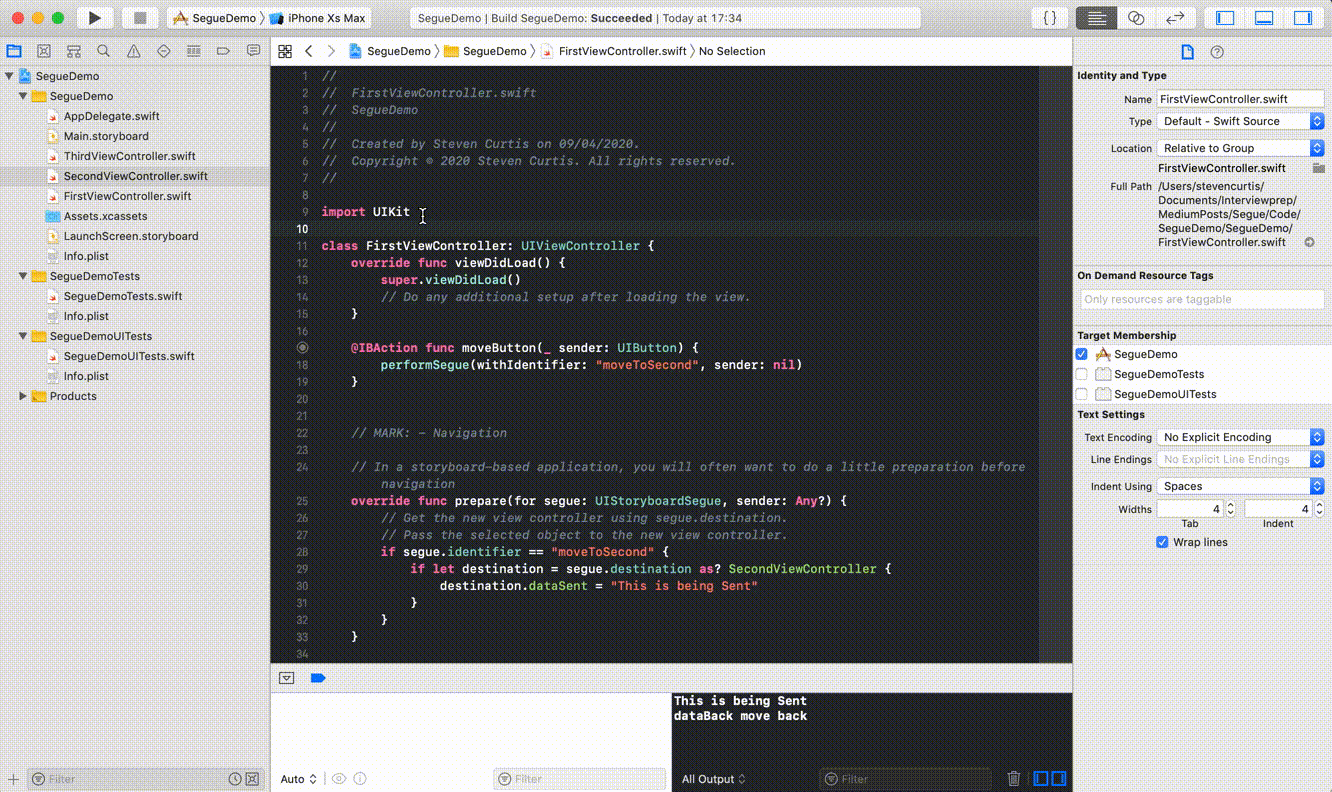This screenshot has height=792, width=1332.
Task: Toggle the Inspectors panel visibility
Action: [1303, 18]
